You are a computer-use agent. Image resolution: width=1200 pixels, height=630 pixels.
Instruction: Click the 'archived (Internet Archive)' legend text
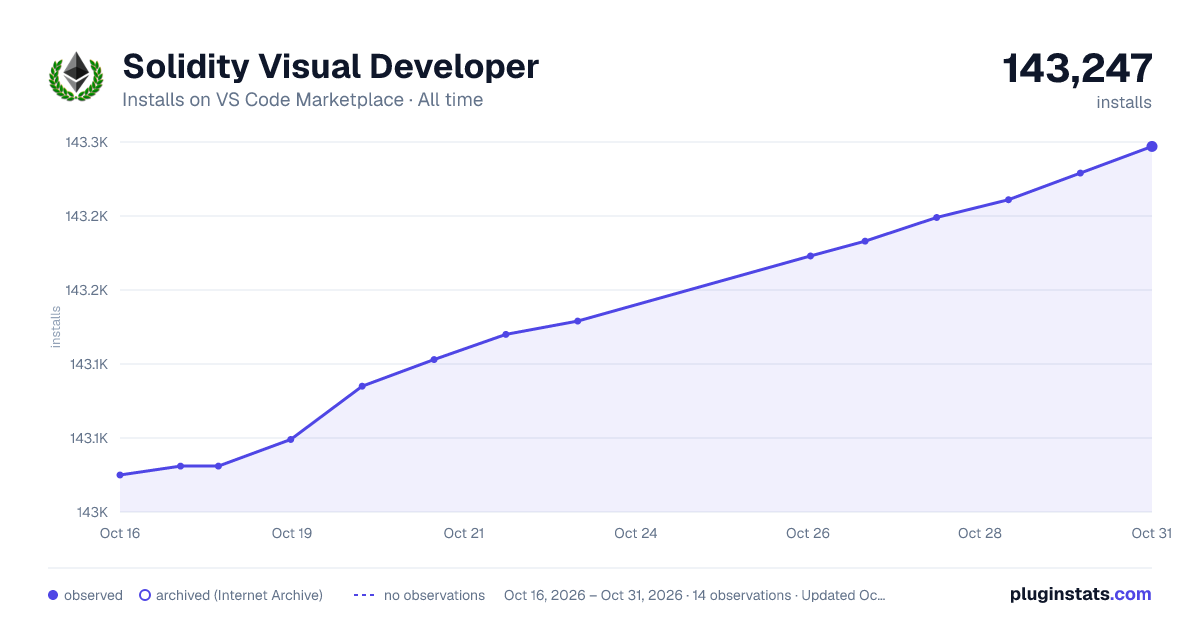(x=239, y=595)
